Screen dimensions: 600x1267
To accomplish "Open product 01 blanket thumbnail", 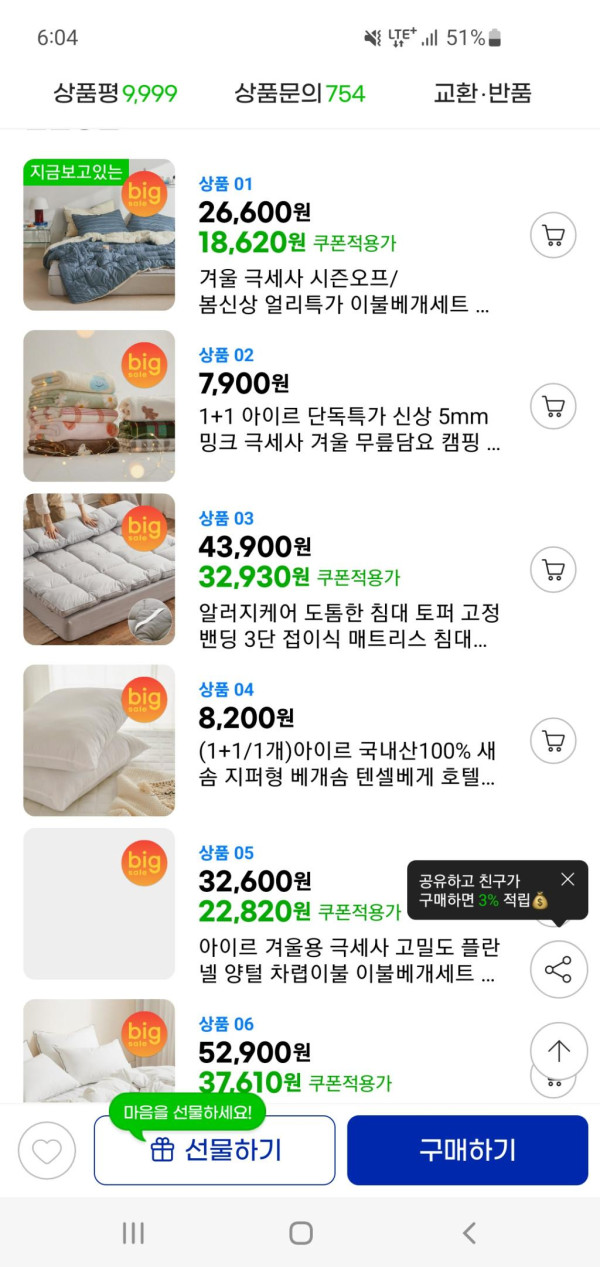I will tap(99, 235).
